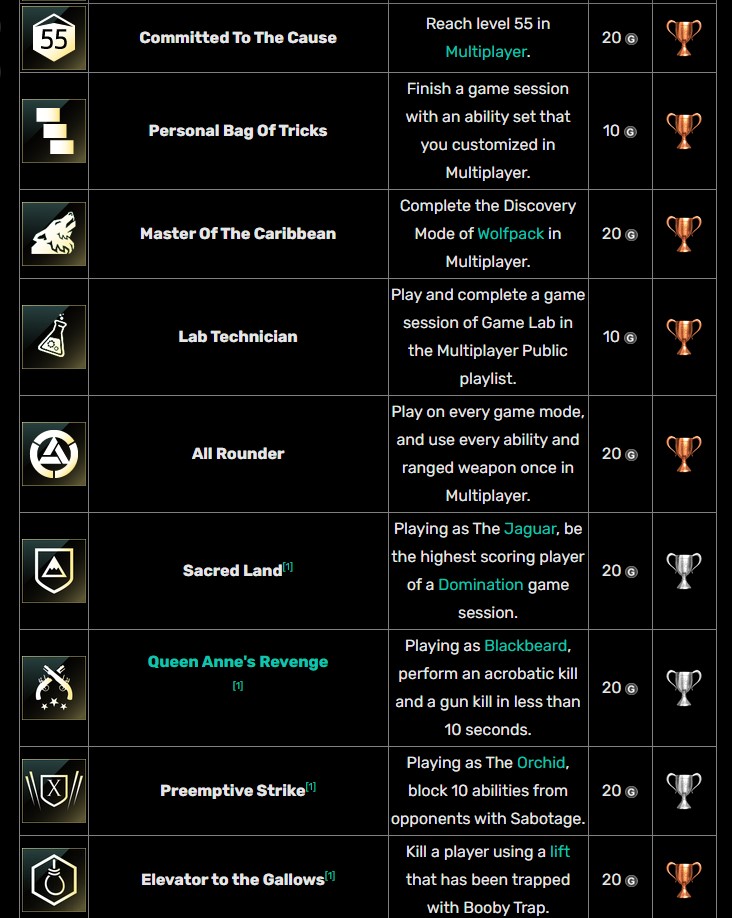Image resolution: width=732 pixels, height=918 pixels.
Task: Select the crossed pistols achievement icon
Action: pyautogui.click(x=54, y=688)
